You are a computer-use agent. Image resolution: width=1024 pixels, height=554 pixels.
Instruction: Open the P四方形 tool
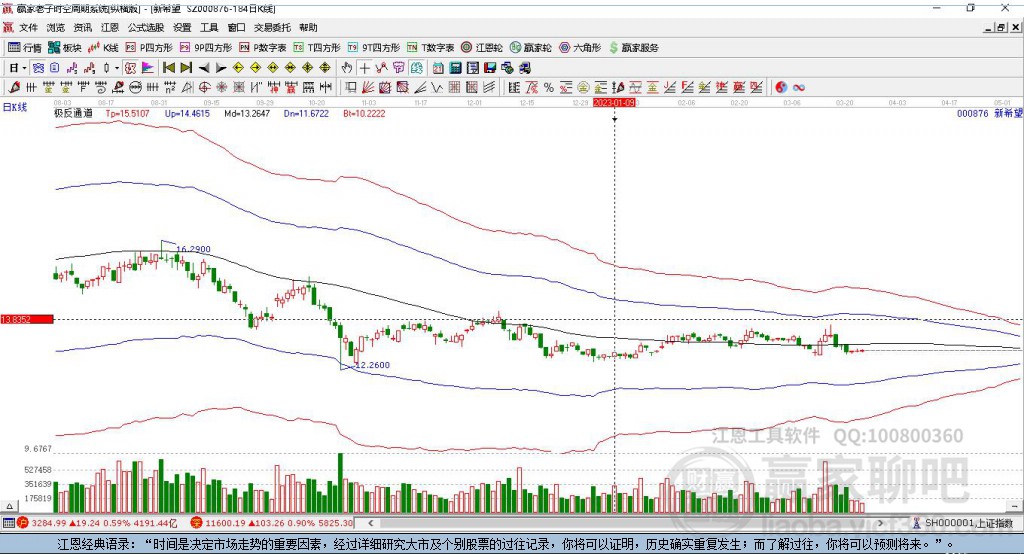coord(149,48)
